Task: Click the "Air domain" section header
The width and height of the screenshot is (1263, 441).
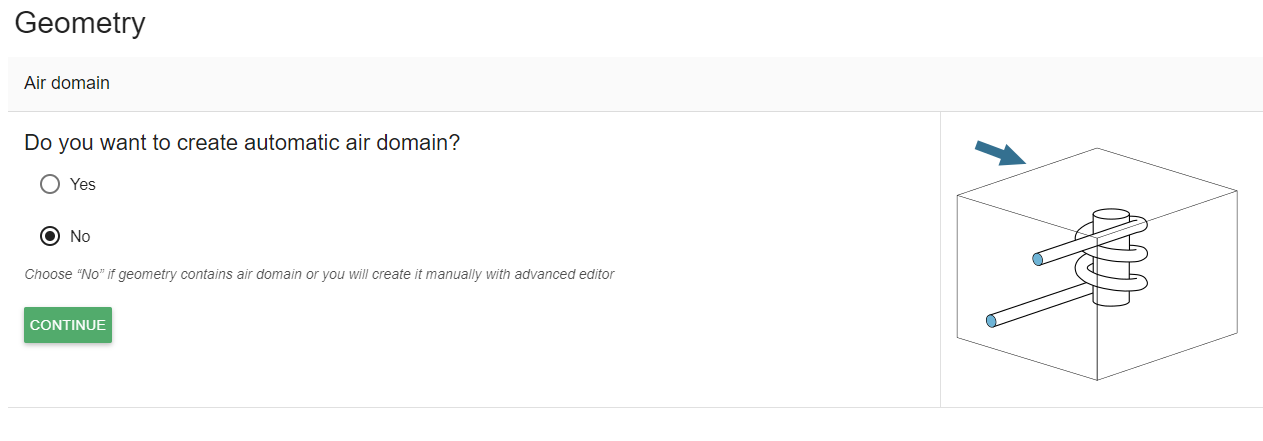Action: tap(67, 84)
